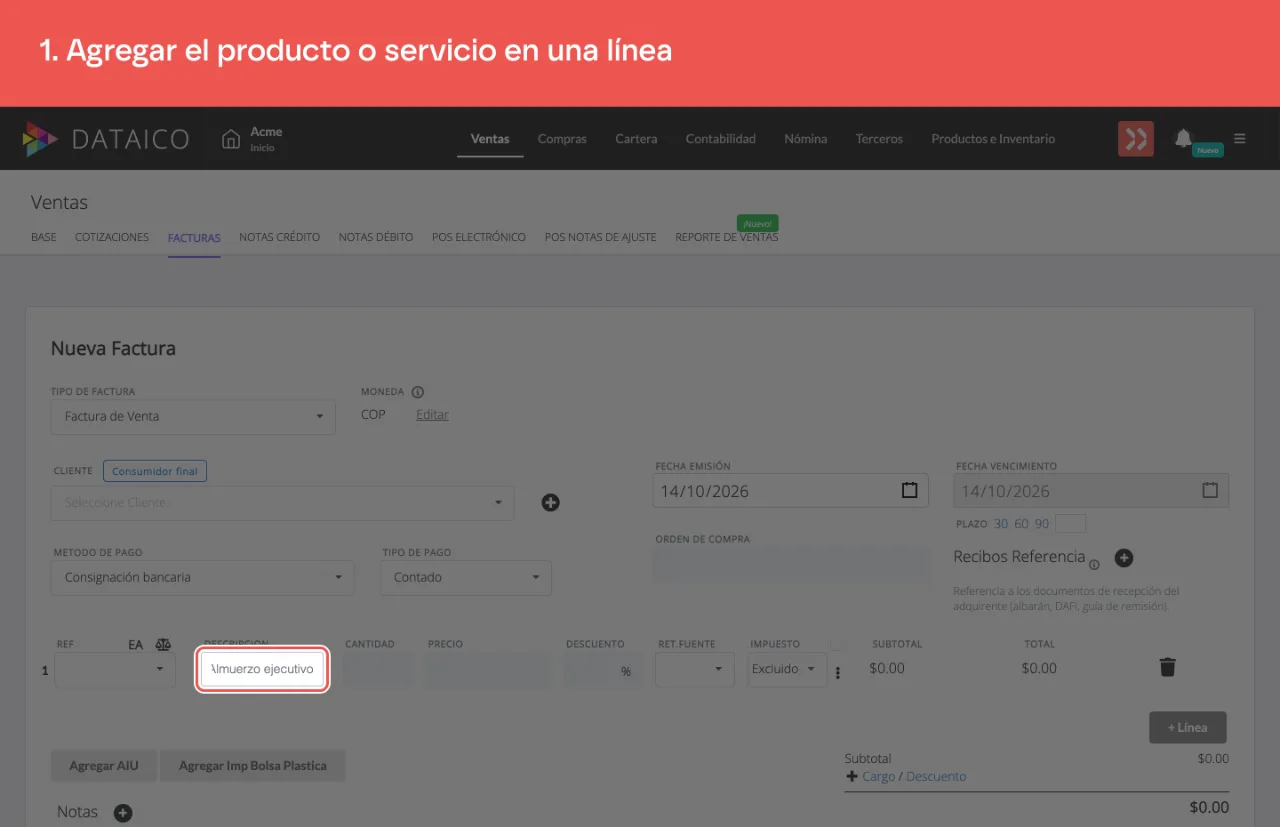The image size is (1280, 827).
Task: Set plazo to 30 days
Action: point(1001,524)
